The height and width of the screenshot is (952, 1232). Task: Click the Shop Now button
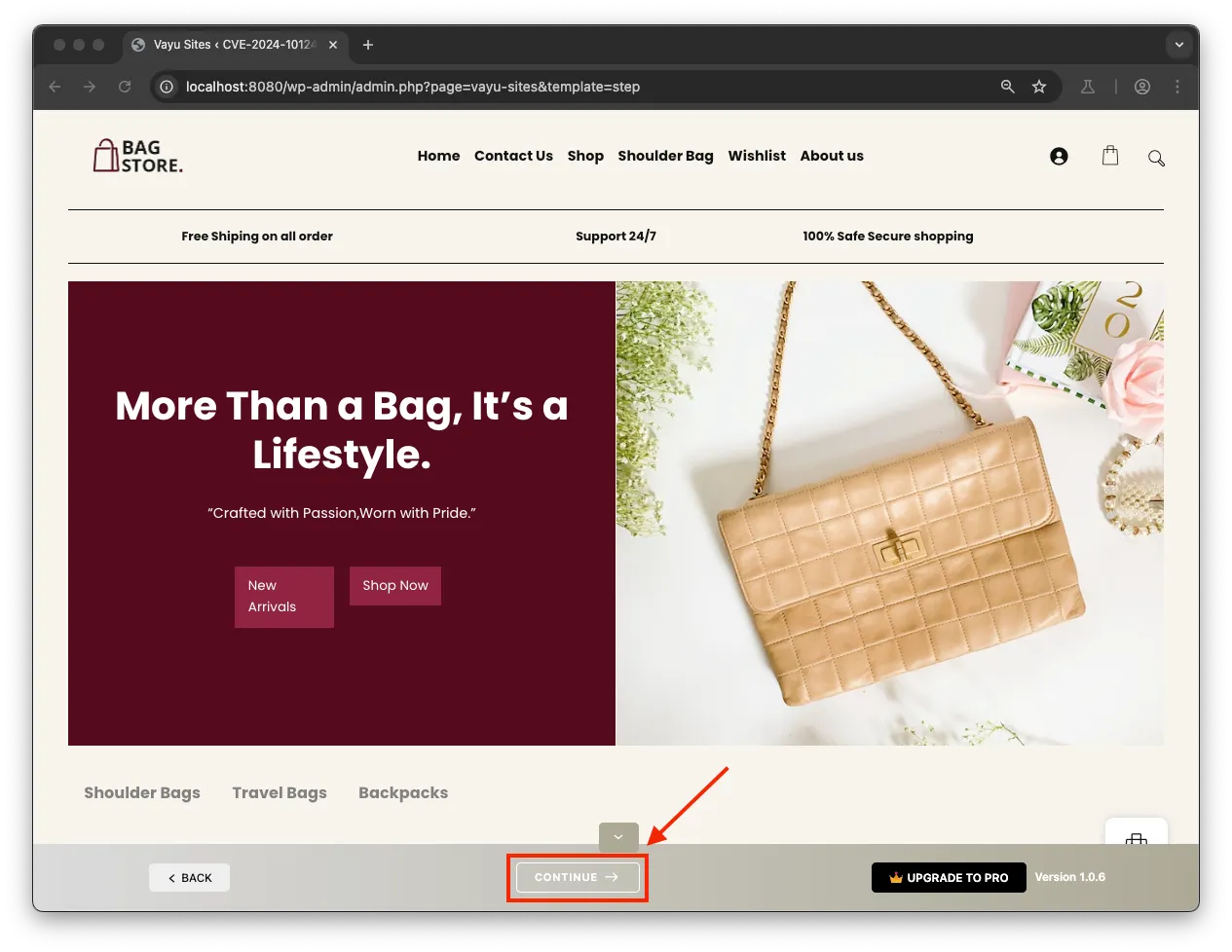tap(395, 586)
